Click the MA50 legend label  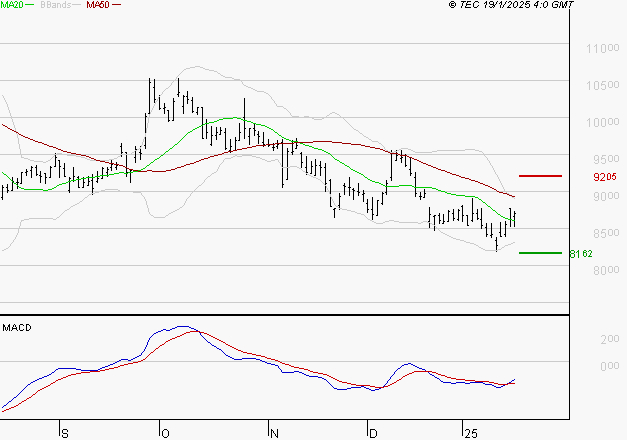click(98, 4)
